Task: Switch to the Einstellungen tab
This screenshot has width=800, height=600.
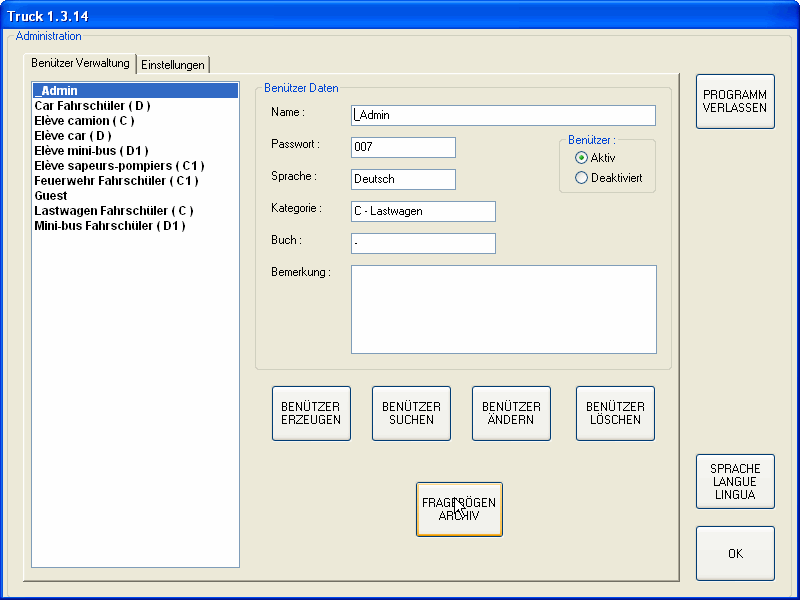Action: 173,65
